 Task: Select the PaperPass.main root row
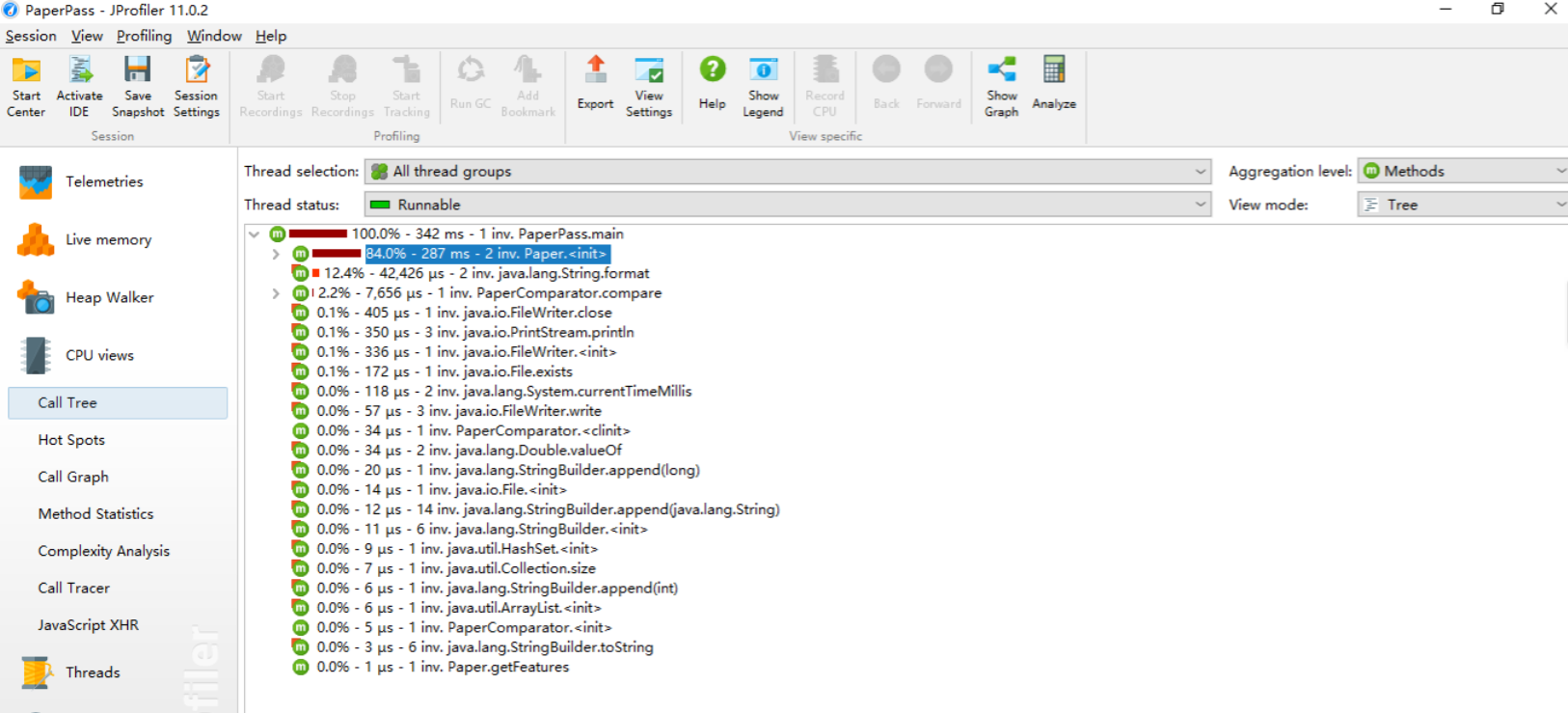click(x=446, y=233)
